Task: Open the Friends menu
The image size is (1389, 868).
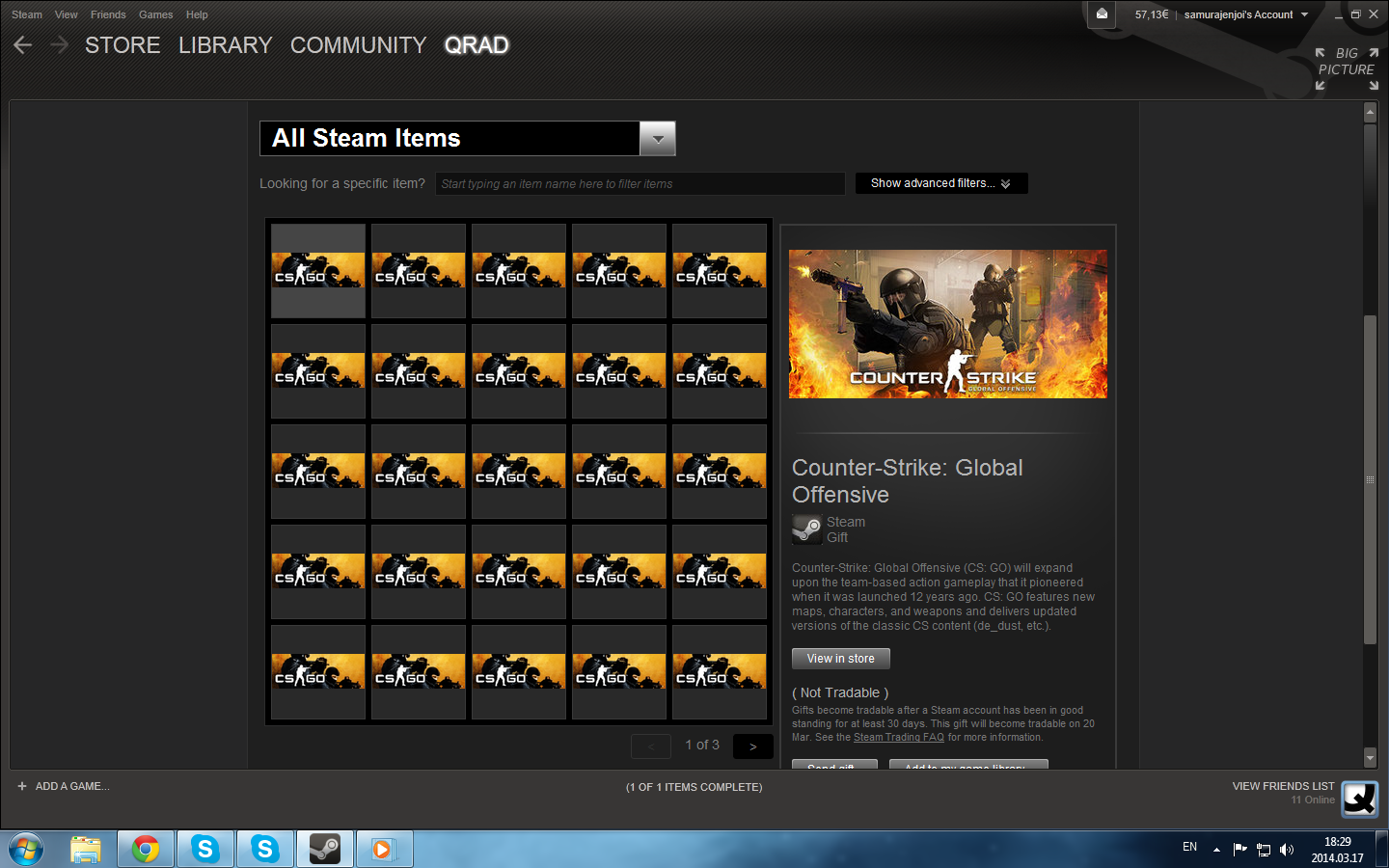Action: (x=108, y=14)
